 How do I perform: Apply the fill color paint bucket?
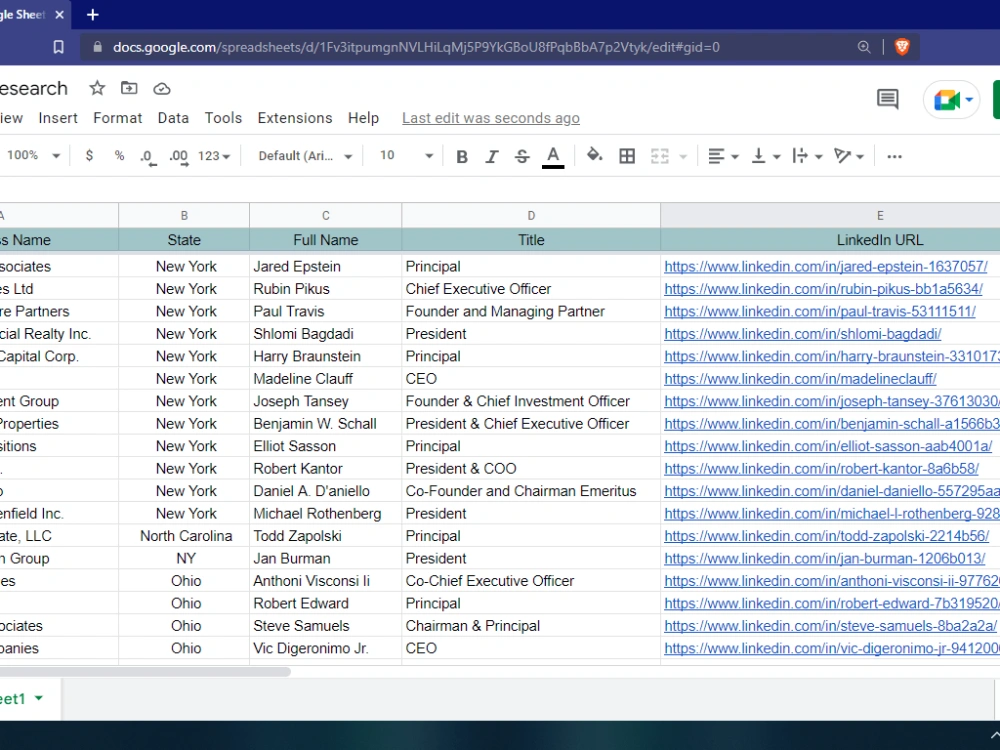(x=594, y=156)
